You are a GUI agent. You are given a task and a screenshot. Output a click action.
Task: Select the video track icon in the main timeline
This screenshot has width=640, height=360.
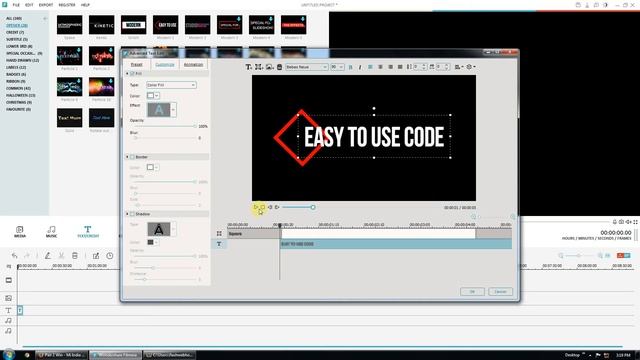click(x=9, y=280)
